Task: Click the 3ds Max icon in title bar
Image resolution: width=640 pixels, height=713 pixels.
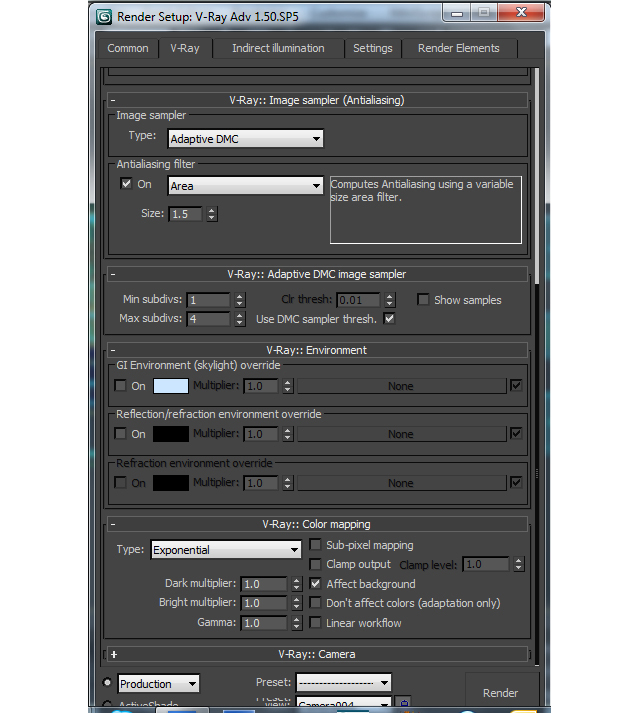Action: [104, 17]
